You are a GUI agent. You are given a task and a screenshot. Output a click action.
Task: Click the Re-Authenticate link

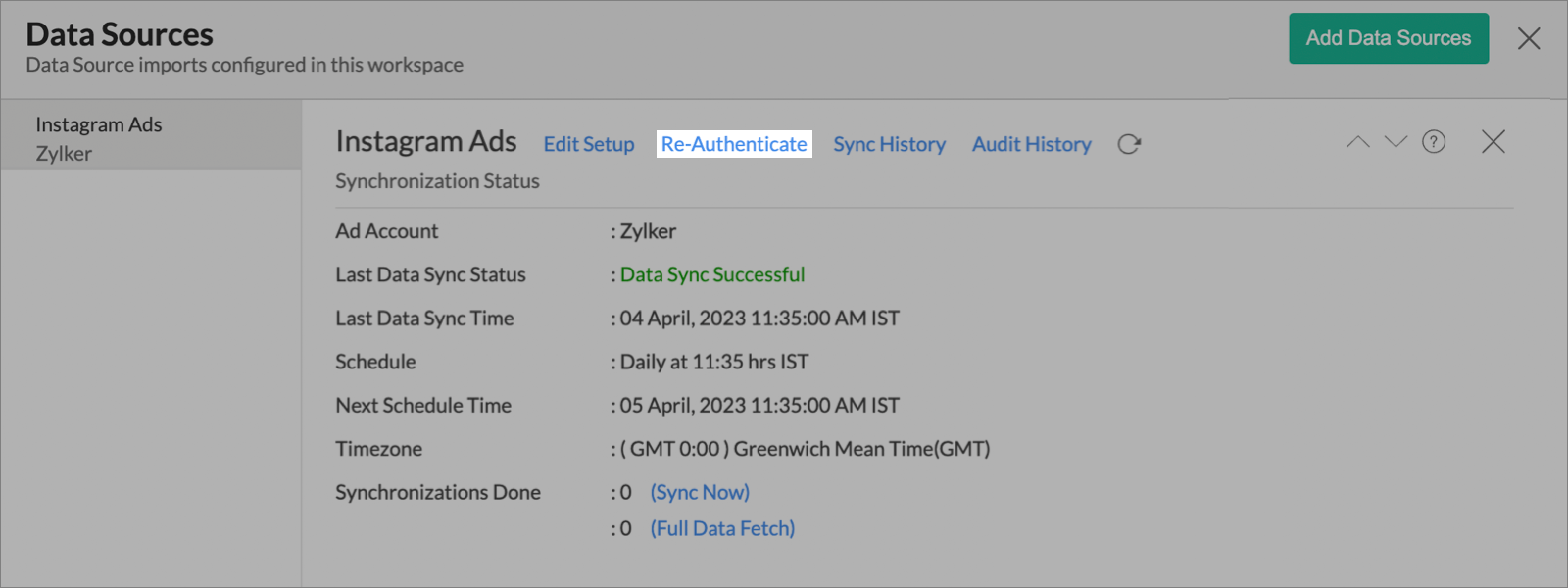[734, 144]
